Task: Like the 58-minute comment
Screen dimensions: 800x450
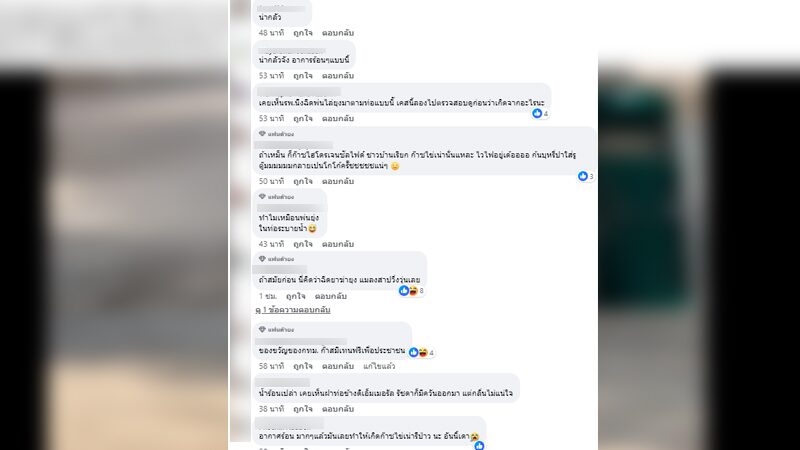Action: coord(303,366)
